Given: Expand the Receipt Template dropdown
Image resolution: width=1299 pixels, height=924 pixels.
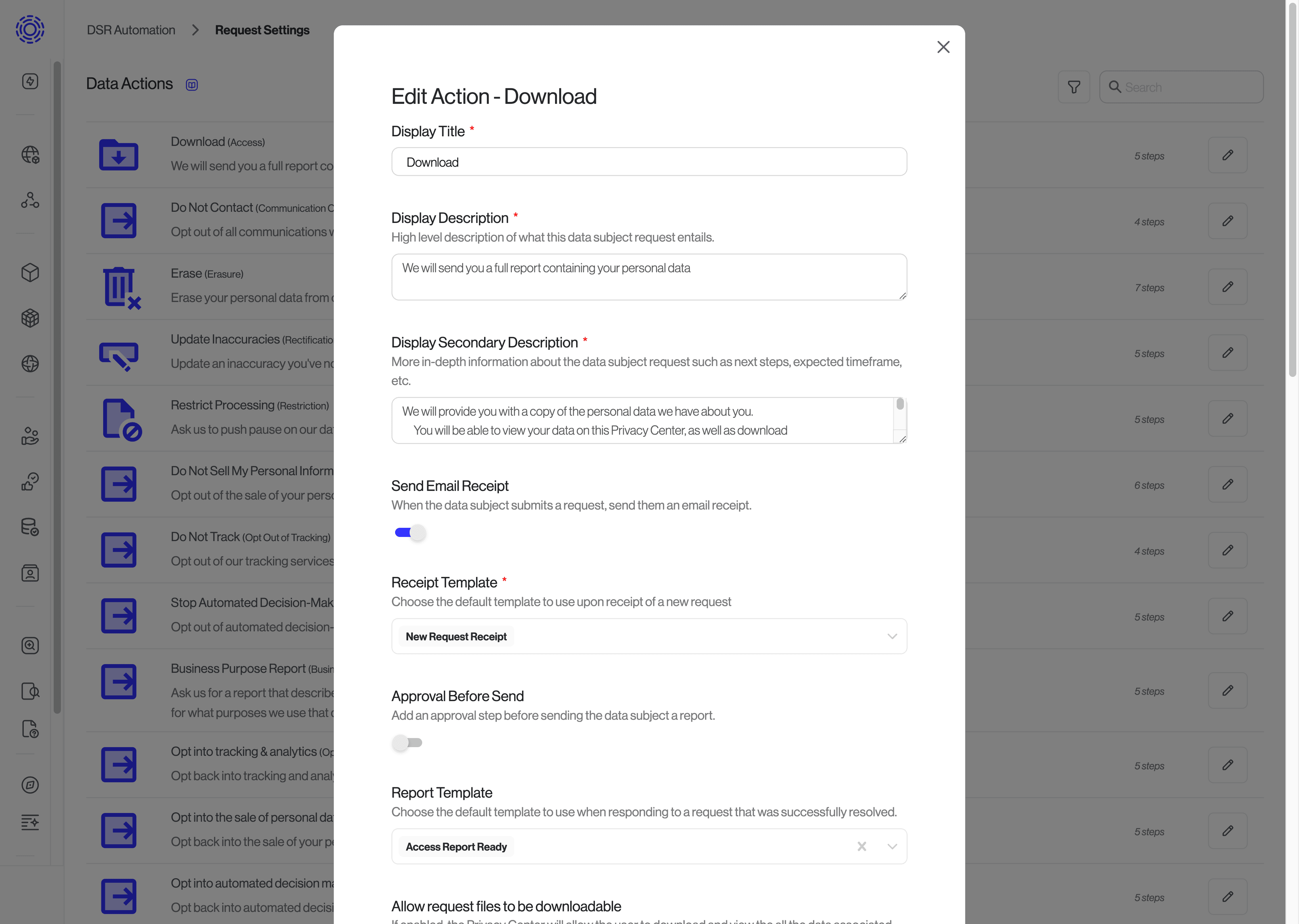Looking at the screenshot, I should click(x=892, y=636).
